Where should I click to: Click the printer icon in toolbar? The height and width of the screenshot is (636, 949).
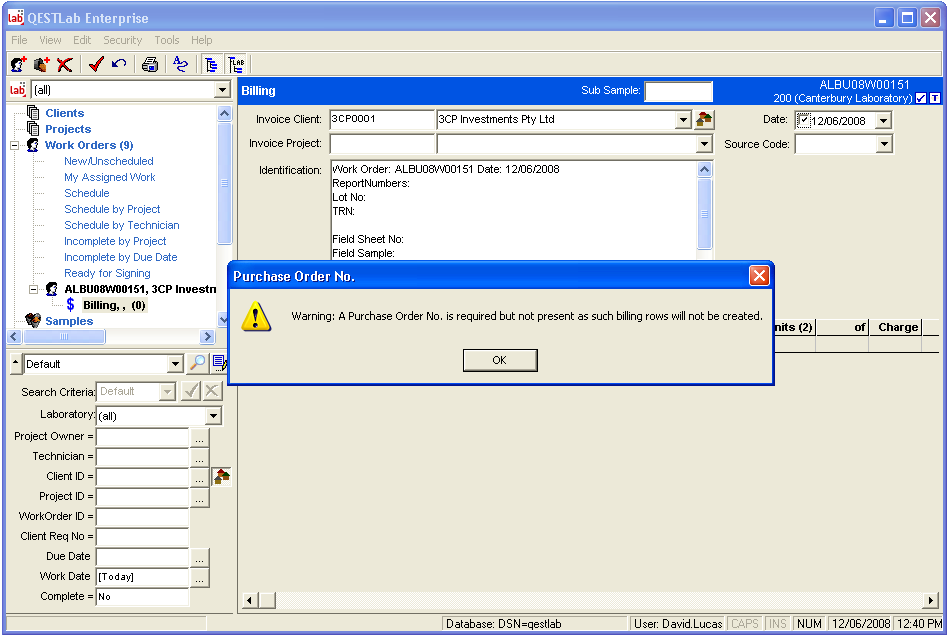tap(150, 65)
